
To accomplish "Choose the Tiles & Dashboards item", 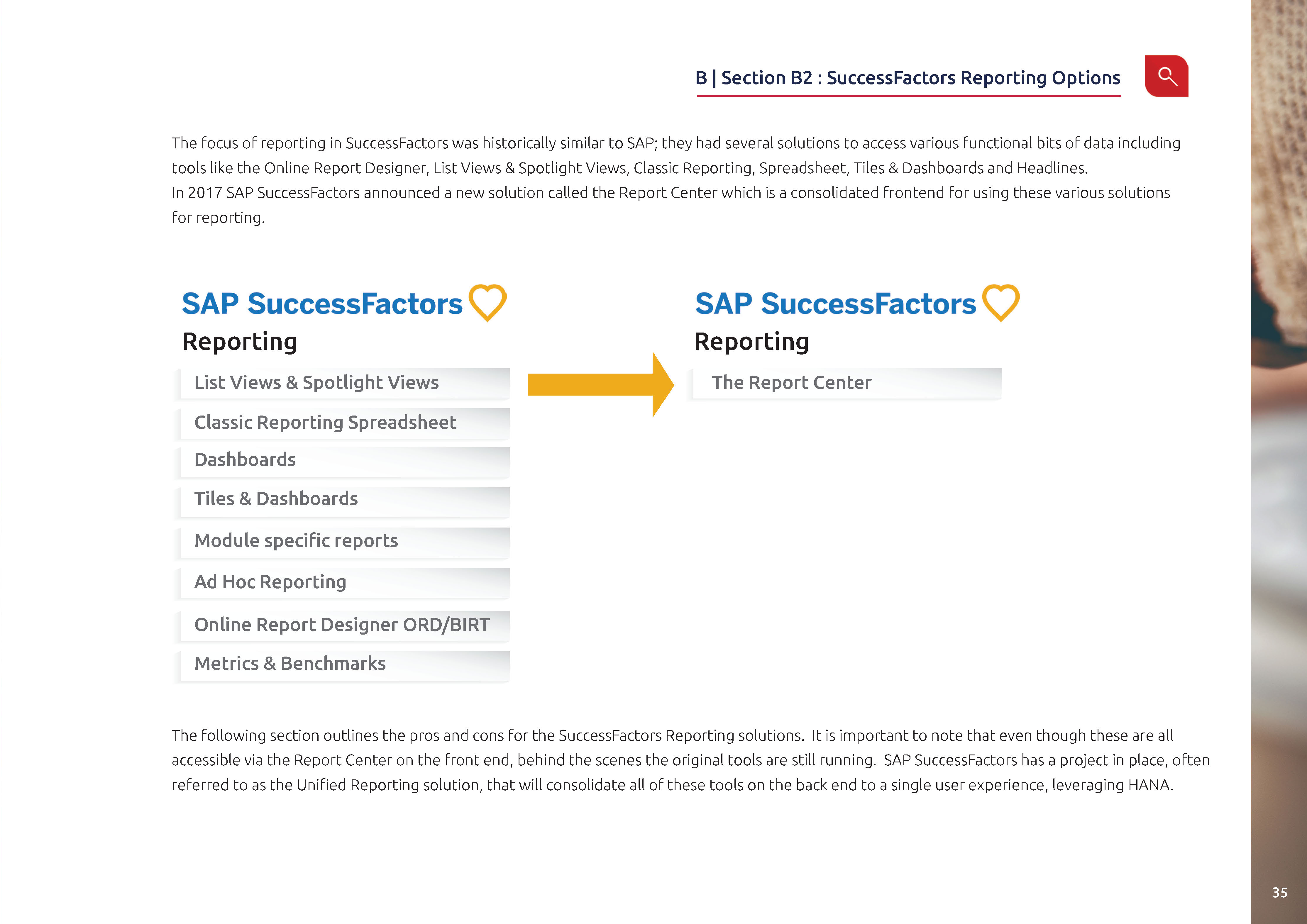I will point(342,501).
